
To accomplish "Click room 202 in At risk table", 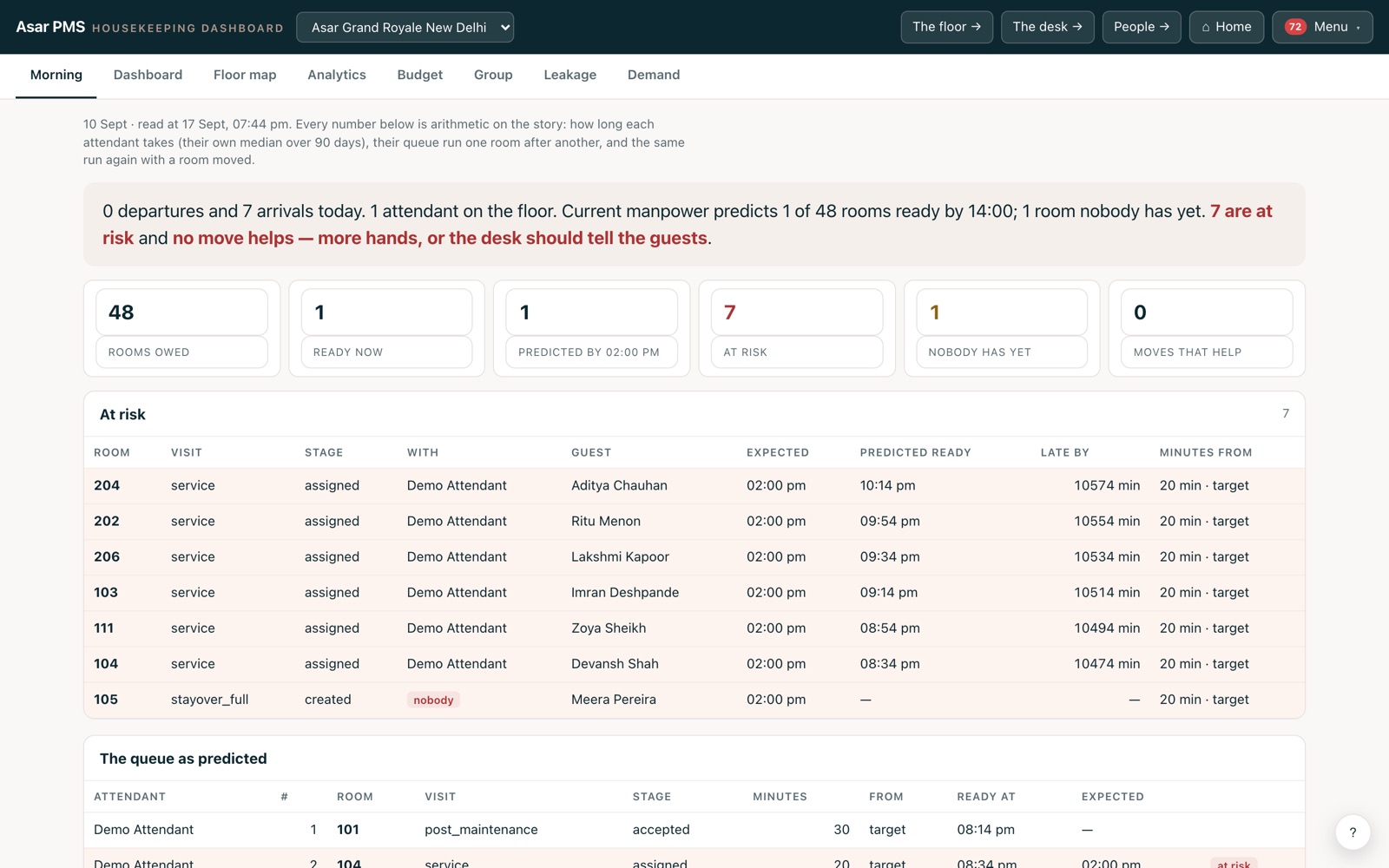I will tap(107, 521).
